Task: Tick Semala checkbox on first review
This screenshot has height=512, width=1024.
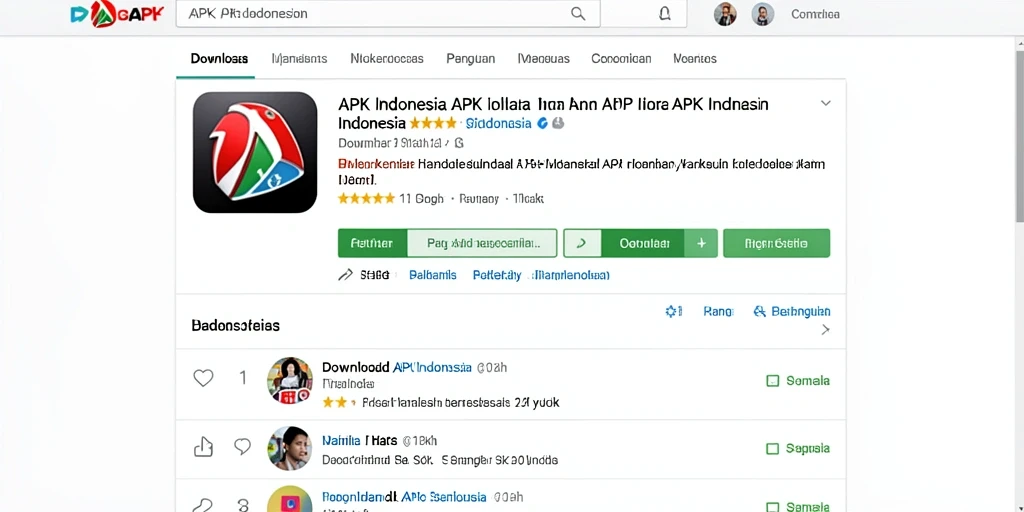Action: click(x=773, y=381)
